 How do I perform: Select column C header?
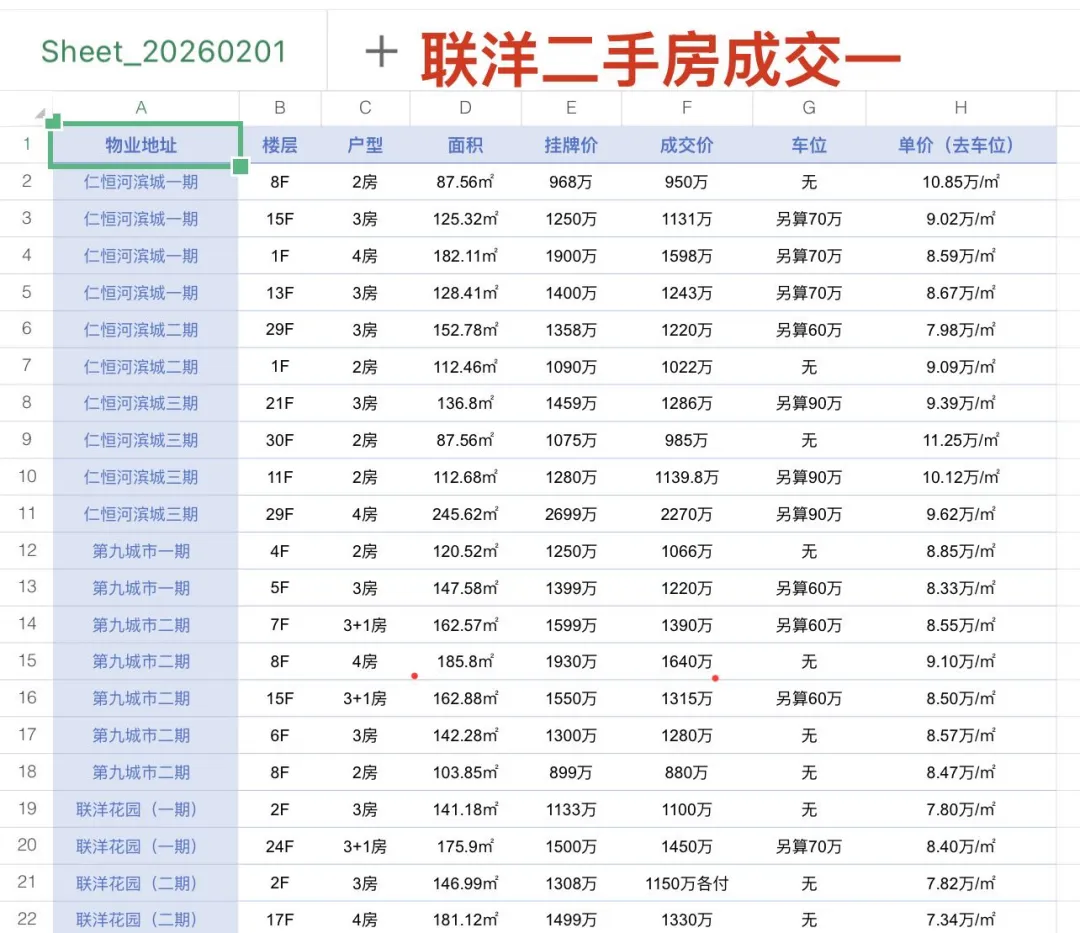[x=365, y=108]
